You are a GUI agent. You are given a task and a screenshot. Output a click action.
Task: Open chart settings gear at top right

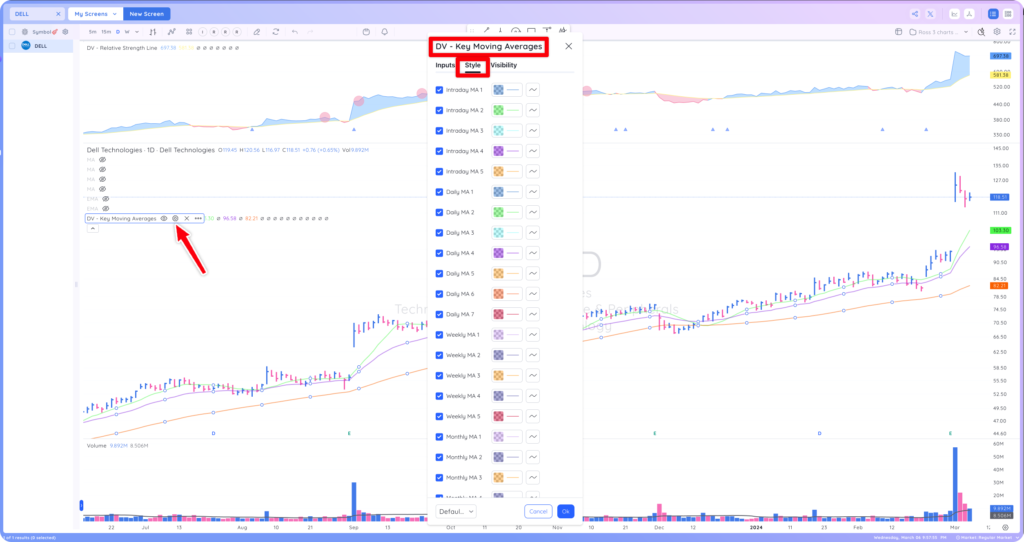pyautogui.click(x=997, y=32)
